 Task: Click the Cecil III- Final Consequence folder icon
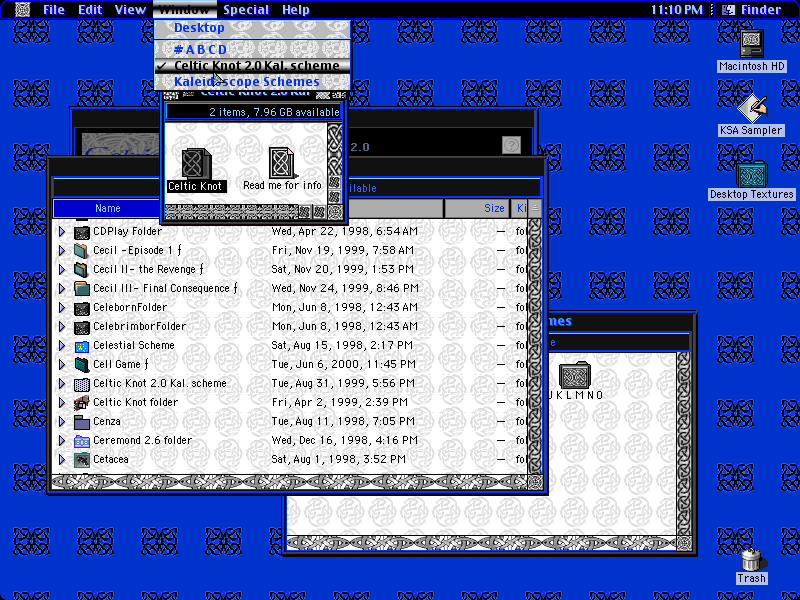click(82, 289)
